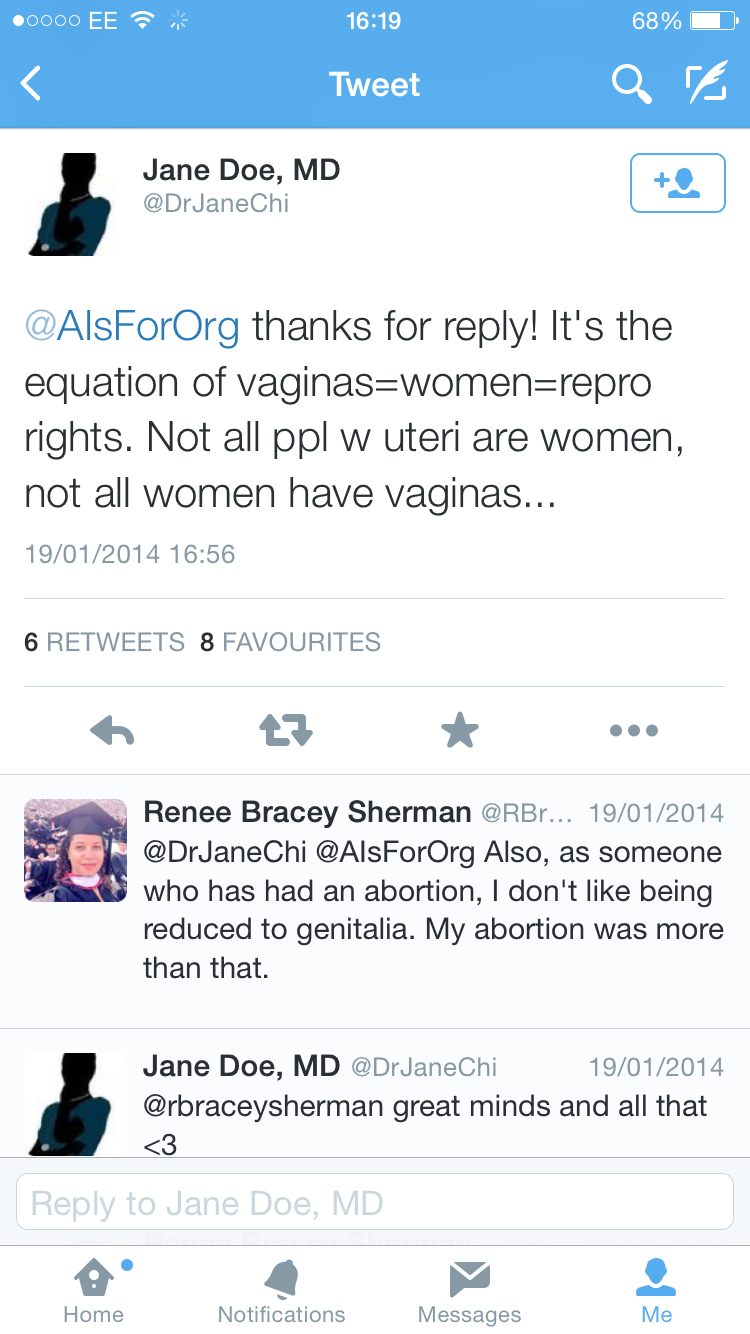Tap the retweet icon
The height and width of the screenshot is (1334, 750).
[286, 731]
